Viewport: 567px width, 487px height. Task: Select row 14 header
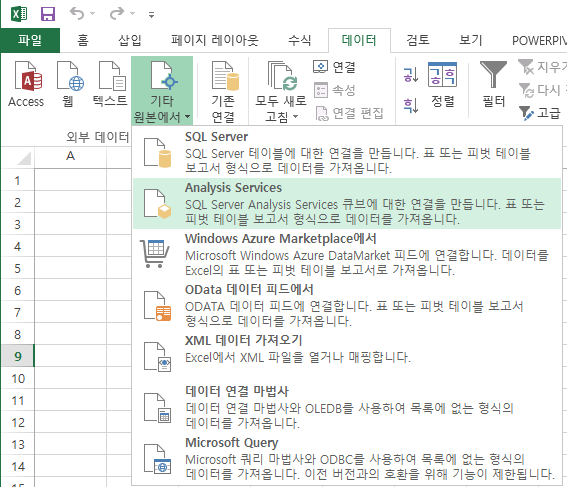tap(17, 466)
